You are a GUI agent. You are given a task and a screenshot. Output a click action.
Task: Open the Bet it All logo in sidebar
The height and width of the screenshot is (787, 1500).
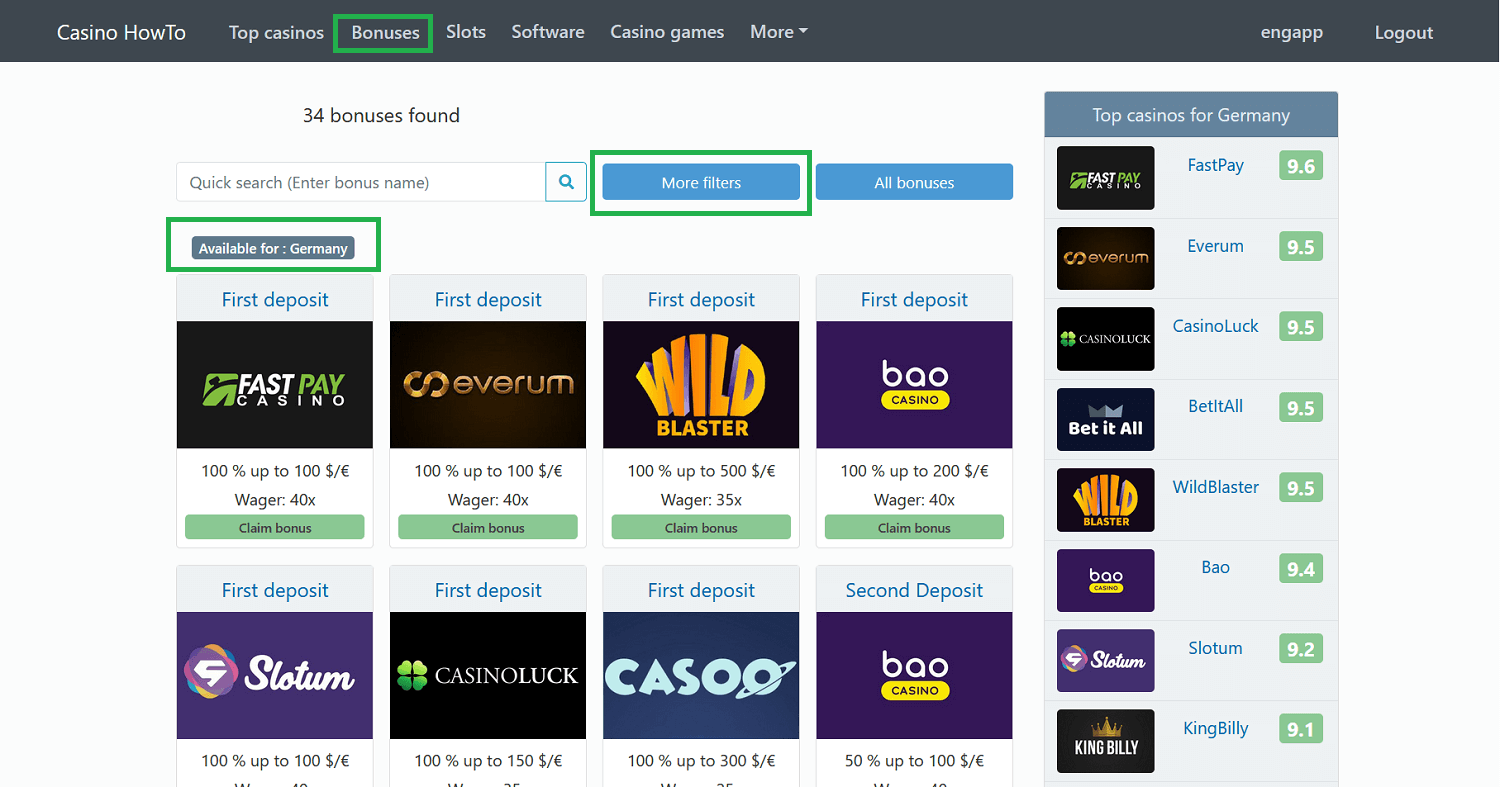(1105, 419)
